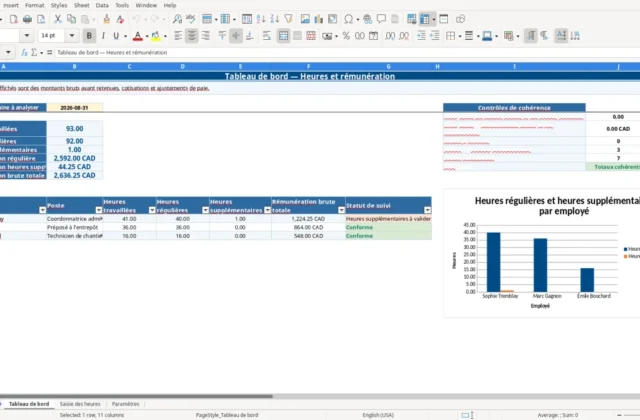Image resolution: width=640 pixels, height=420 pixels.
Task: Toggle Align Left
Action: (x=178, y=36)
